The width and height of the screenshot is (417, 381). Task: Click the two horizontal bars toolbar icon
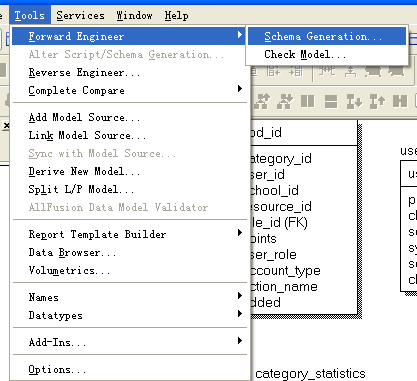tap(331, 101)
